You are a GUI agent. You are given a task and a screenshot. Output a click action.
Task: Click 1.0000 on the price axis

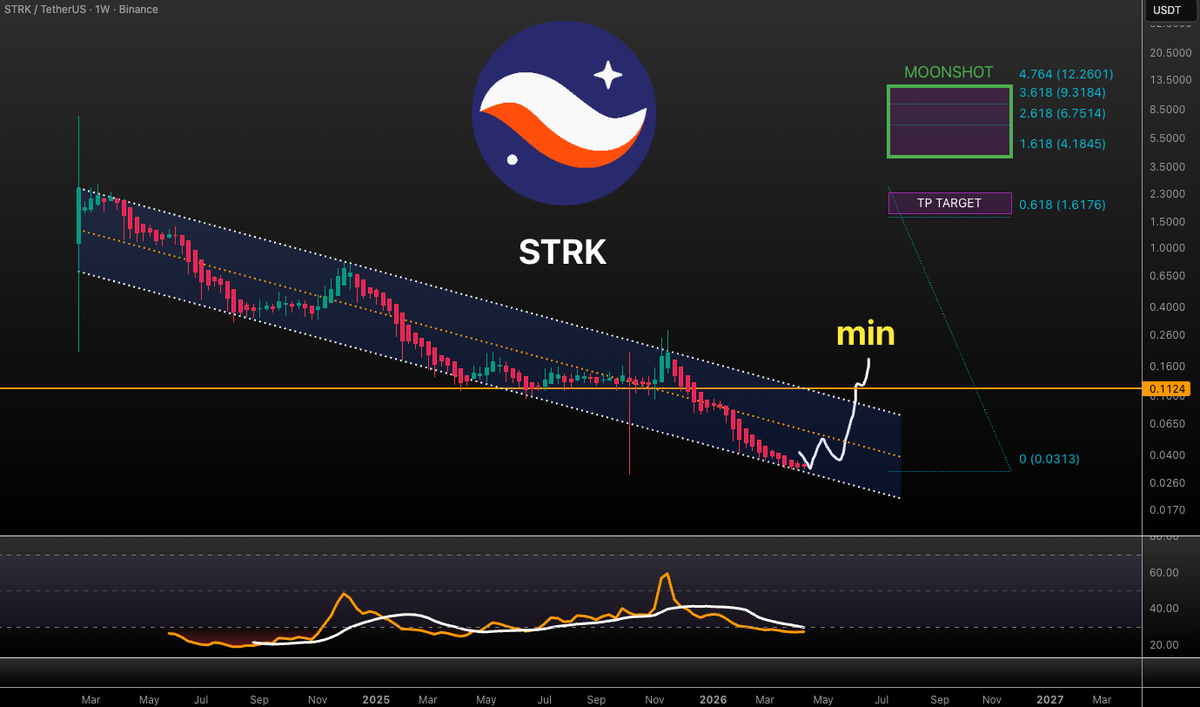[1167, 248]
